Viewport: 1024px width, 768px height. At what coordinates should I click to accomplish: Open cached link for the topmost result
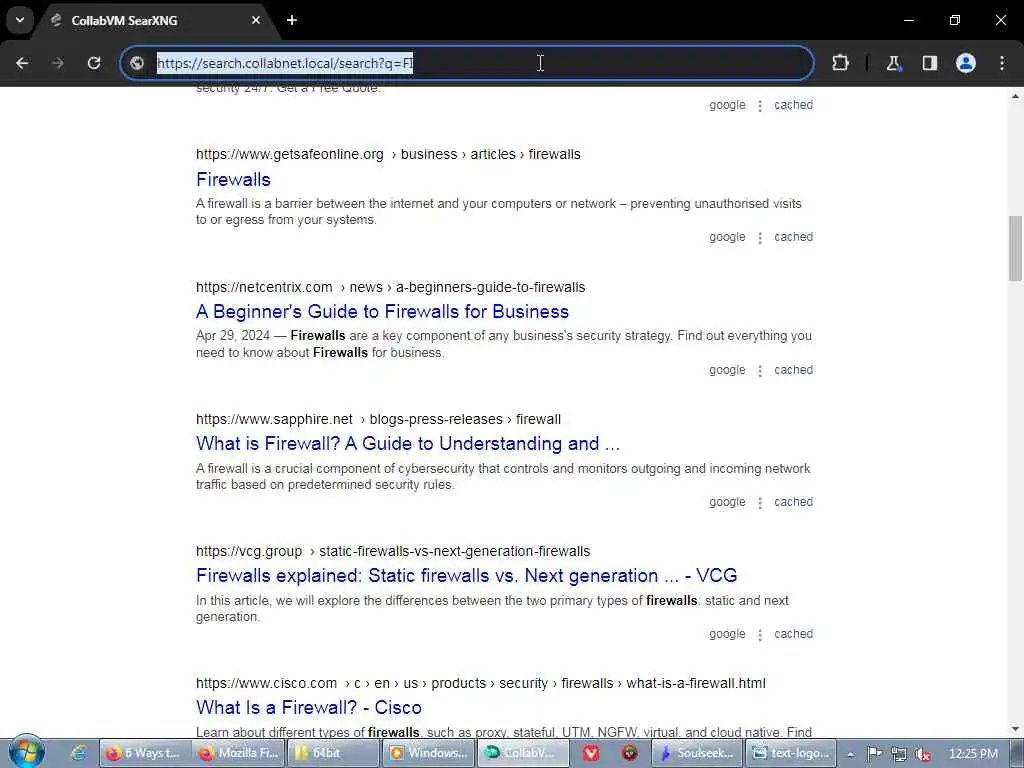793,104
